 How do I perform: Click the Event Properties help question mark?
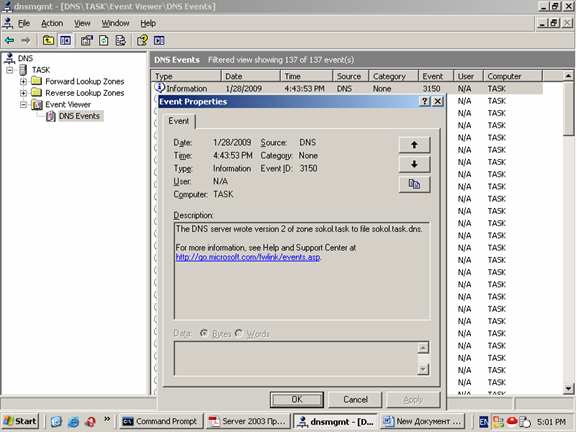click(425, 102)
